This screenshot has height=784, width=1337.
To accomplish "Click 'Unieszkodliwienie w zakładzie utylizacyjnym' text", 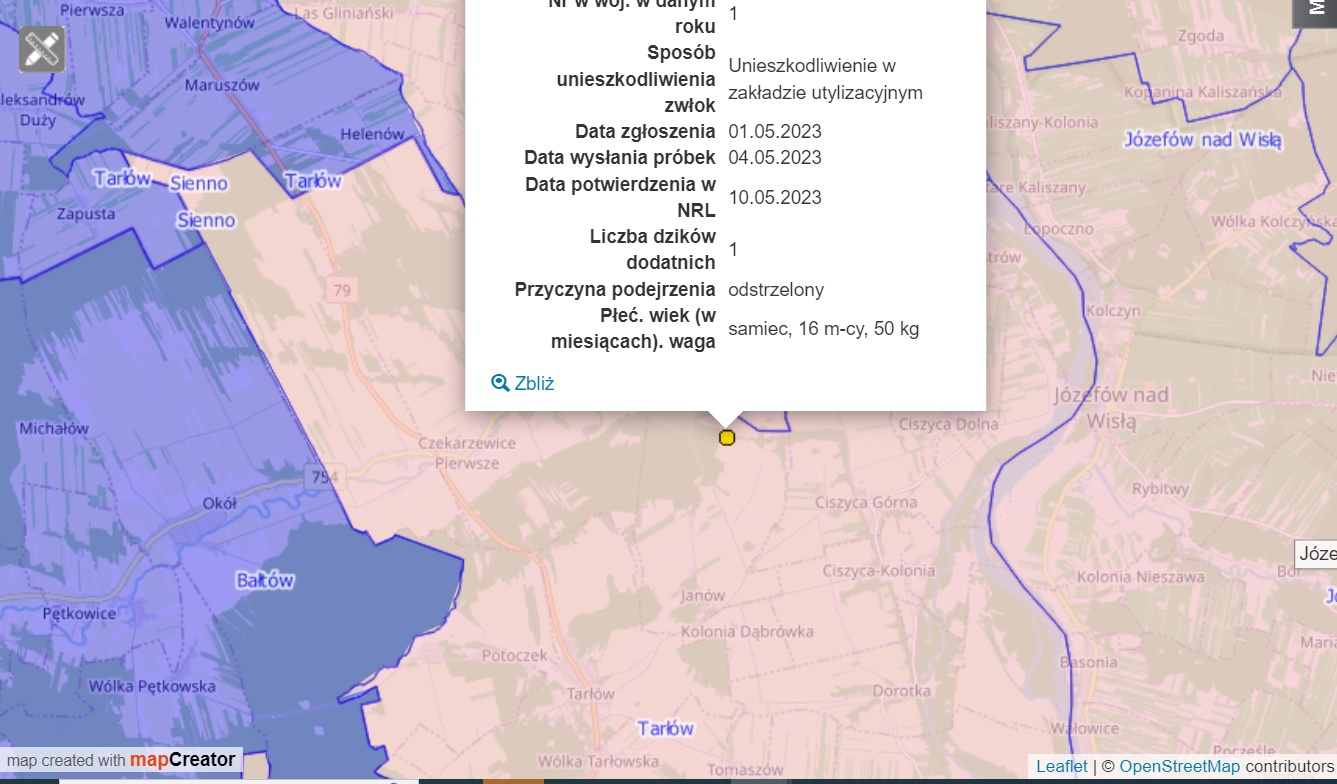I will 826,79.
